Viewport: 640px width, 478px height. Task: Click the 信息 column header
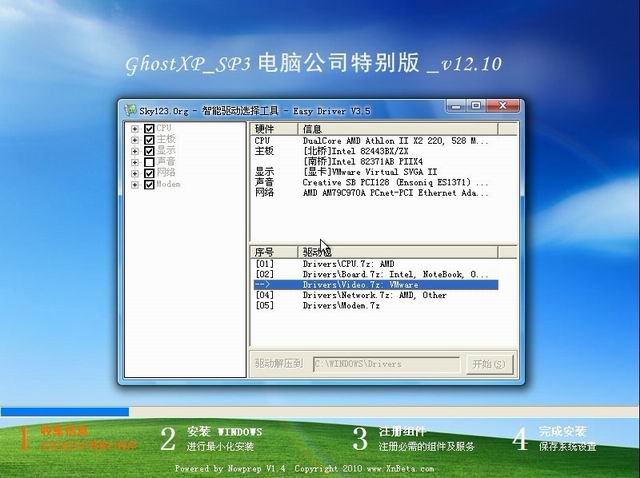coord(398,129)
